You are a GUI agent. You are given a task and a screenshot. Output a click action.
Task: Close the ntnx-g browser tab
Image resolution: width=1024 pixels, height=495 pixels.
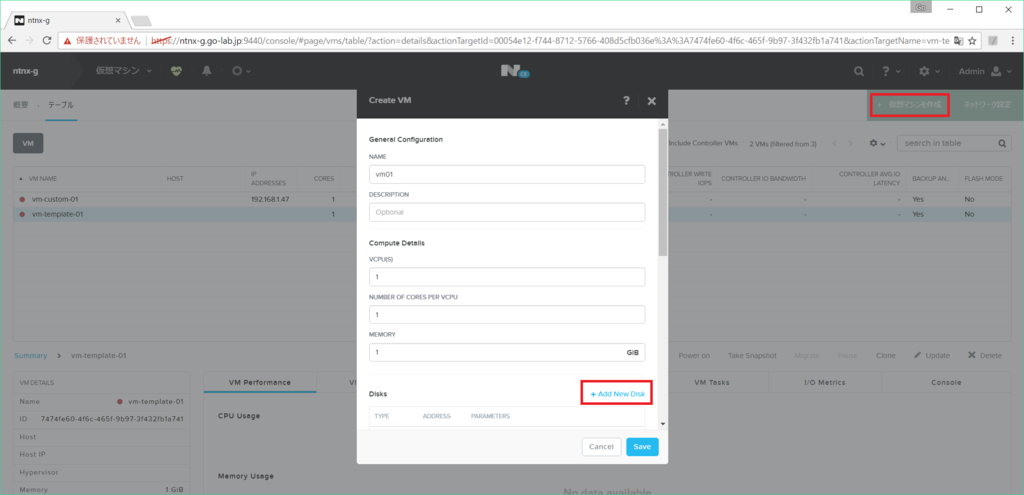(x=118, y=20)
